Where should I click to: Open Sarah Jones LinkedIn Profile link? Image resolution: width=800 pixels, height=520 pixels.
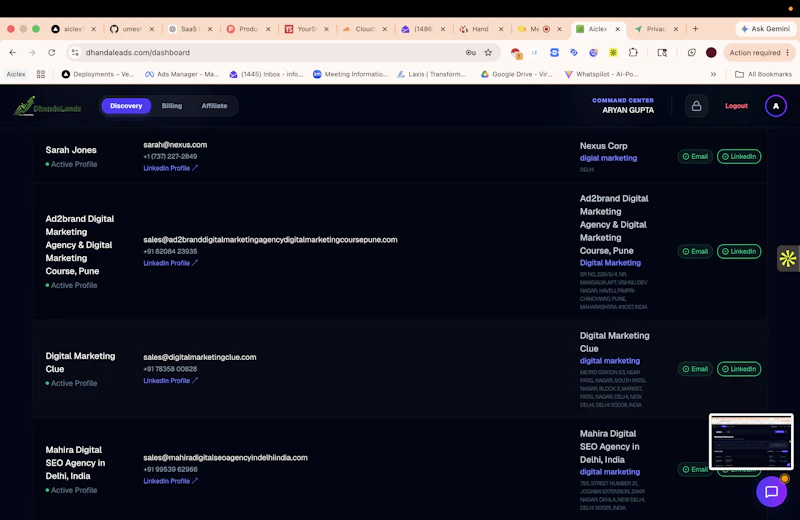click(x=170, y=168)
